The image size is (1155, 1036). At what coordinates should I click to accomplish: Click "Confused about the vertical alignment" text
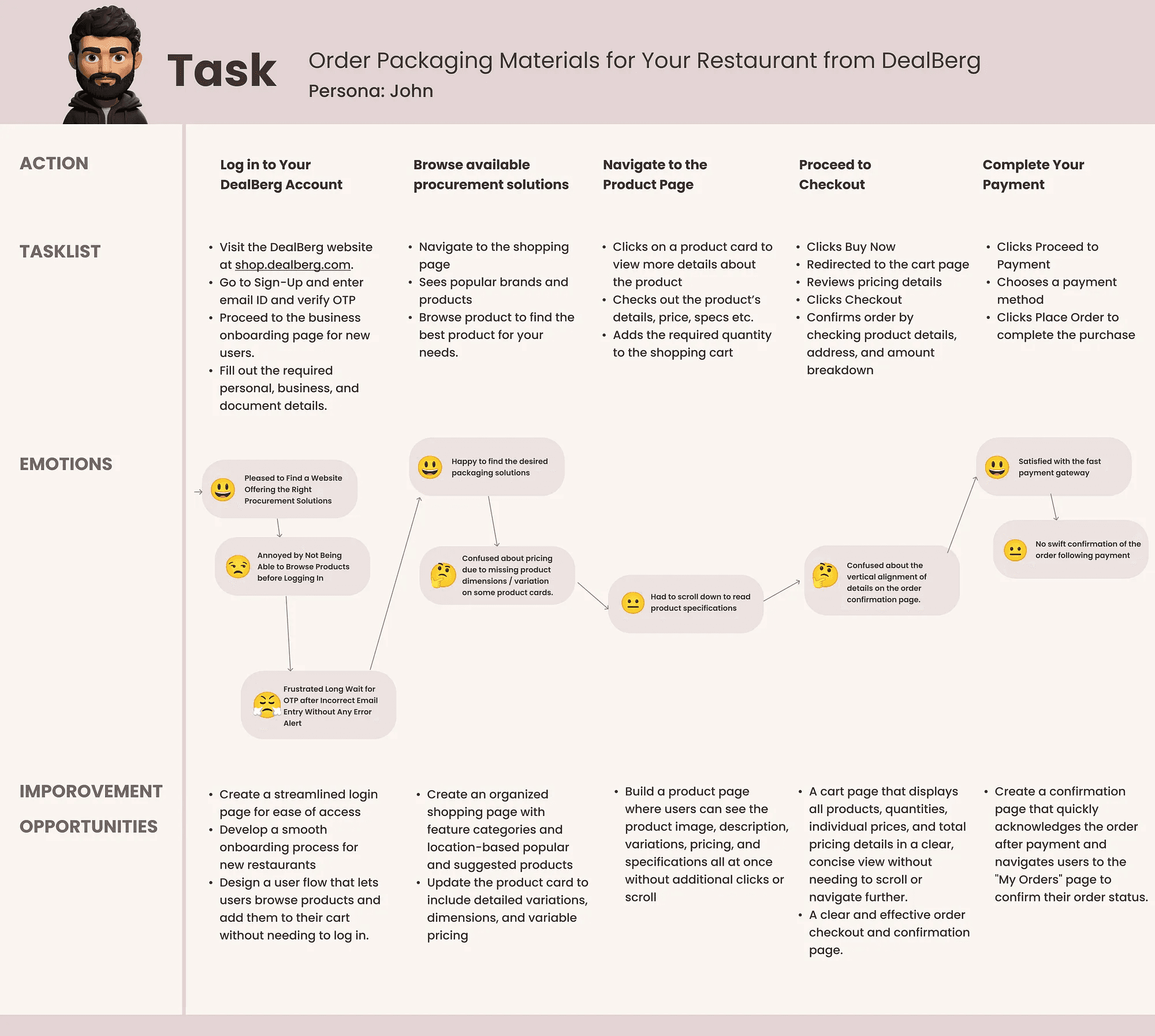[x=886, y=583]
